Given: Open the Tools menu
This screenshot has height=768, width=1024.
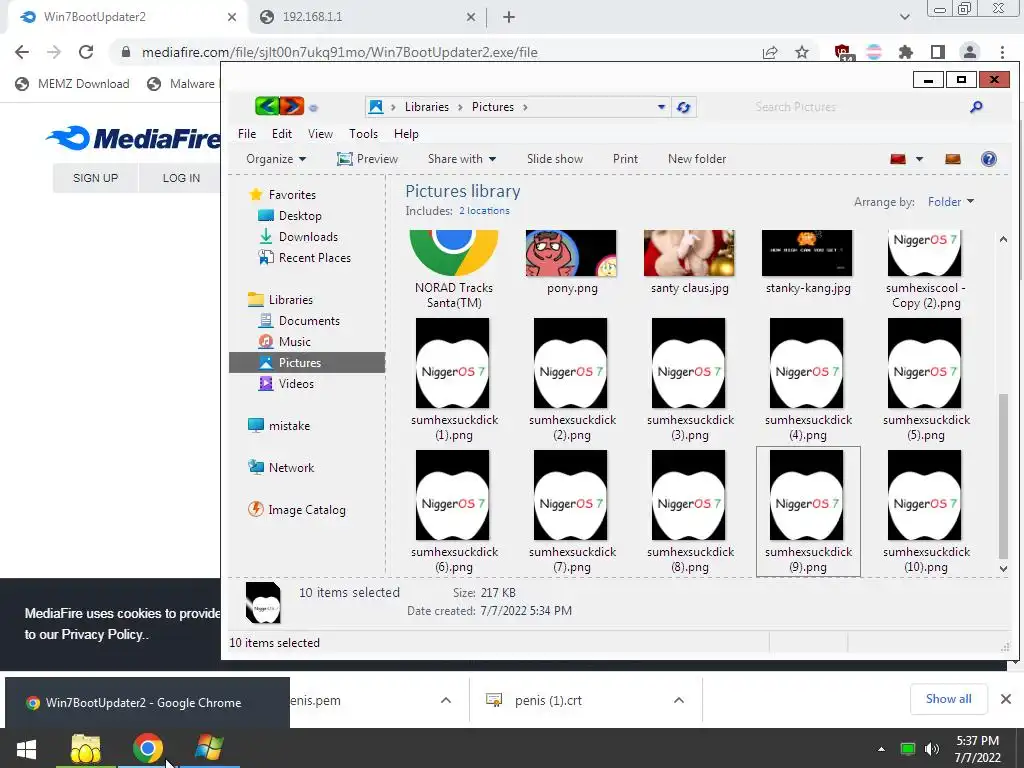Looking at the screenshot, I should coord(363,134).
